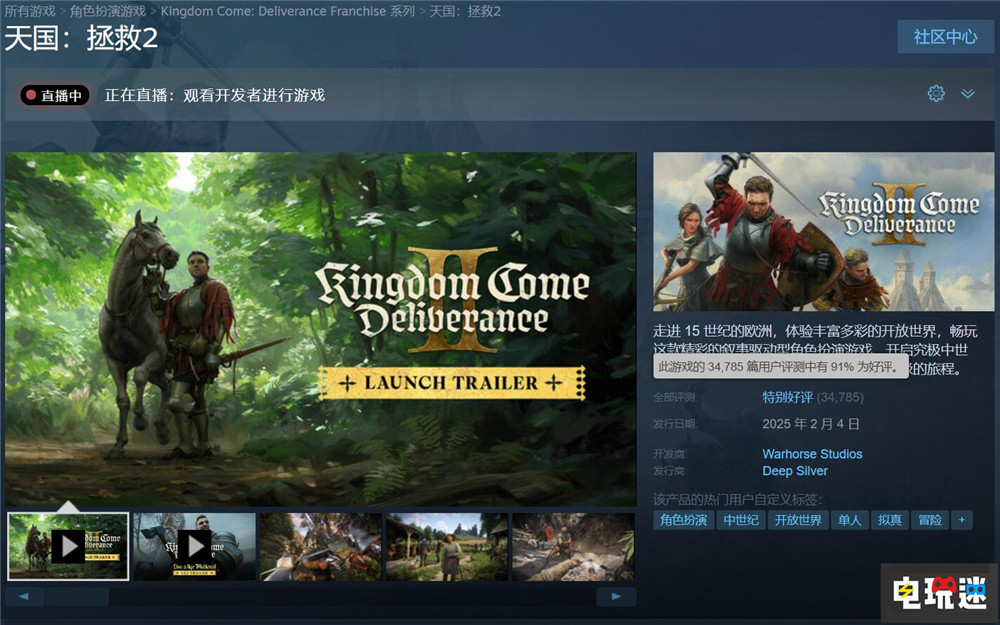Screen dimensions: 1000x625
Task: Open 角色扮演游戏 breadcrumb category
Action: (107, 11)
